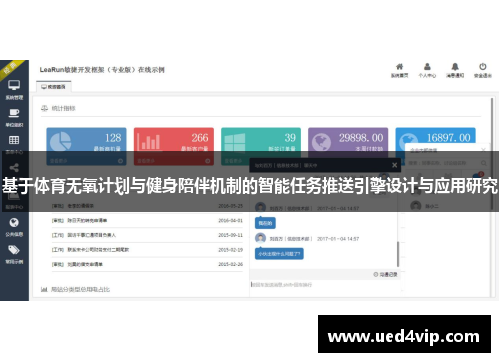Click the bar chart icon on the 266 card
The height and width of the screenshot is (362, 500).
tap(148, 141)
